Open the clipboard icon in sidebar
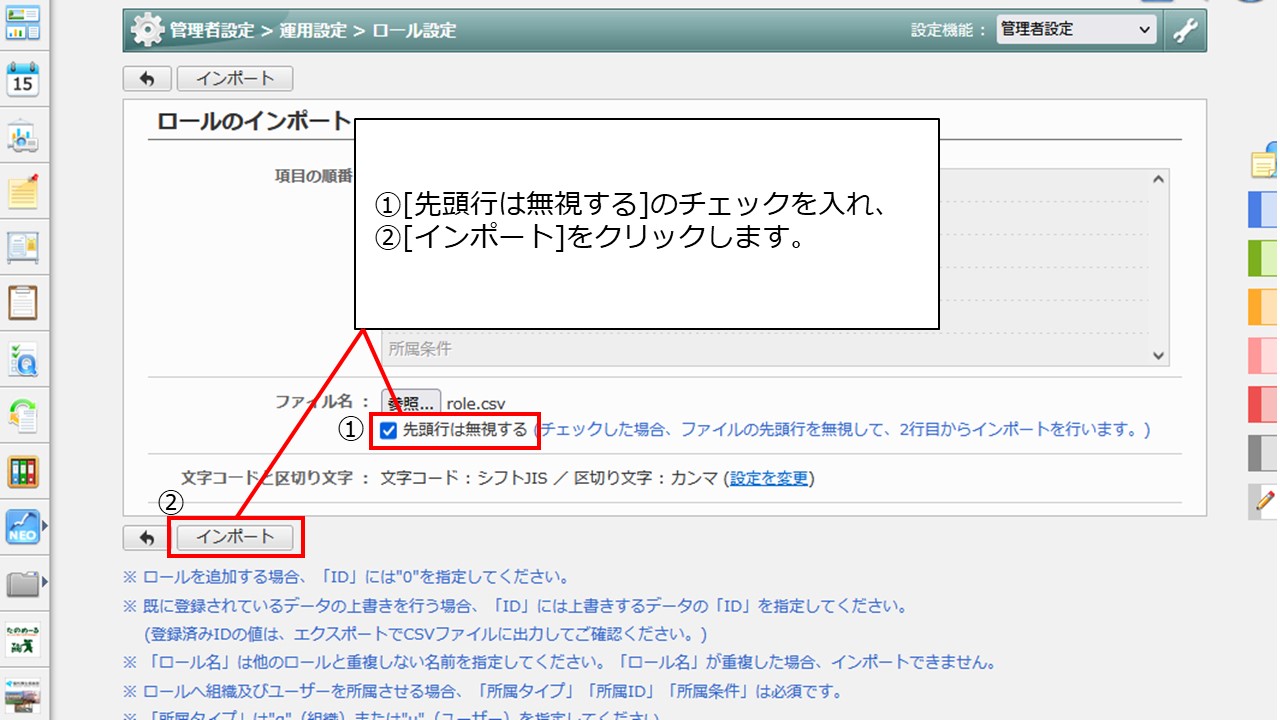This screenshot has width=1280, height=720. click(x=23, y=302)
